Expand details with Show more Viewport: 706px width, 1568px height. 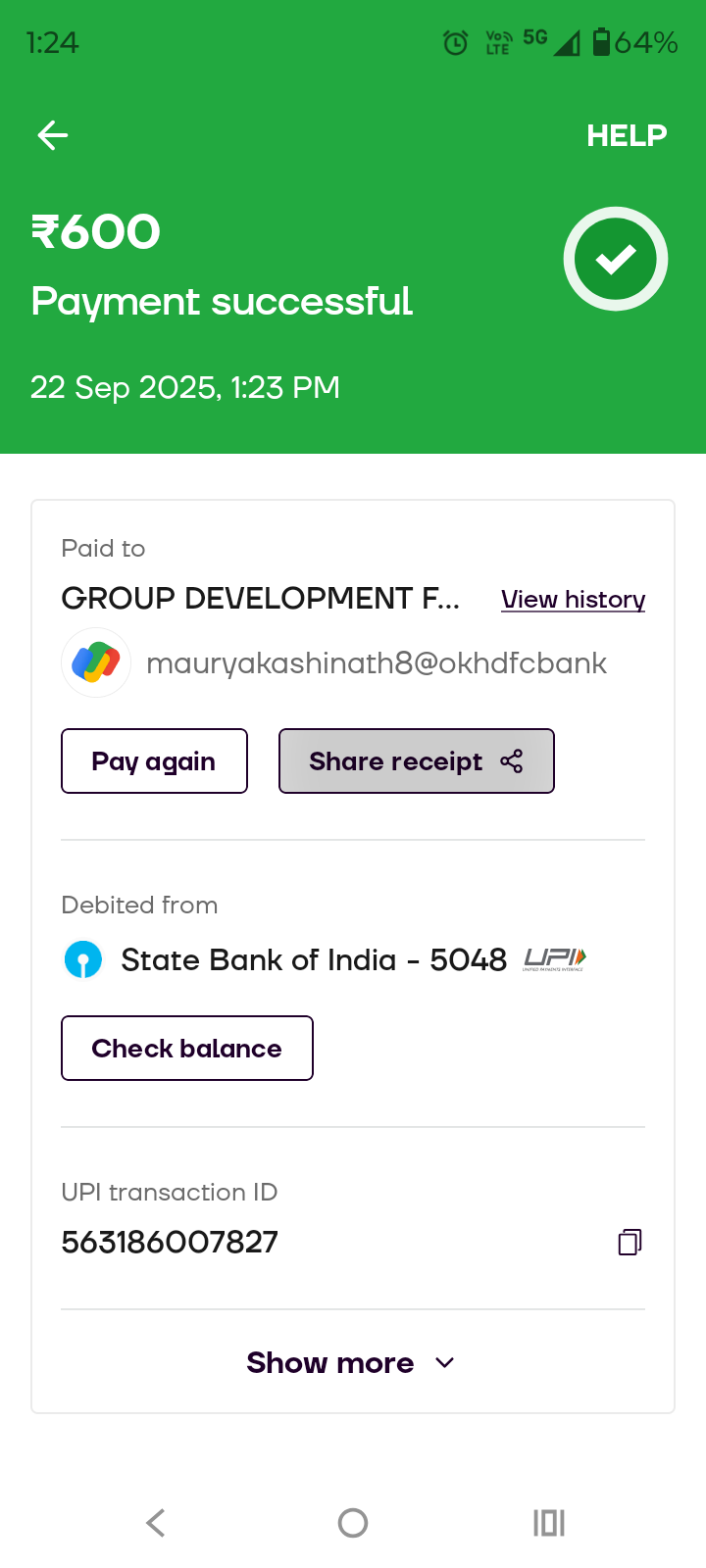[330, 1362]
